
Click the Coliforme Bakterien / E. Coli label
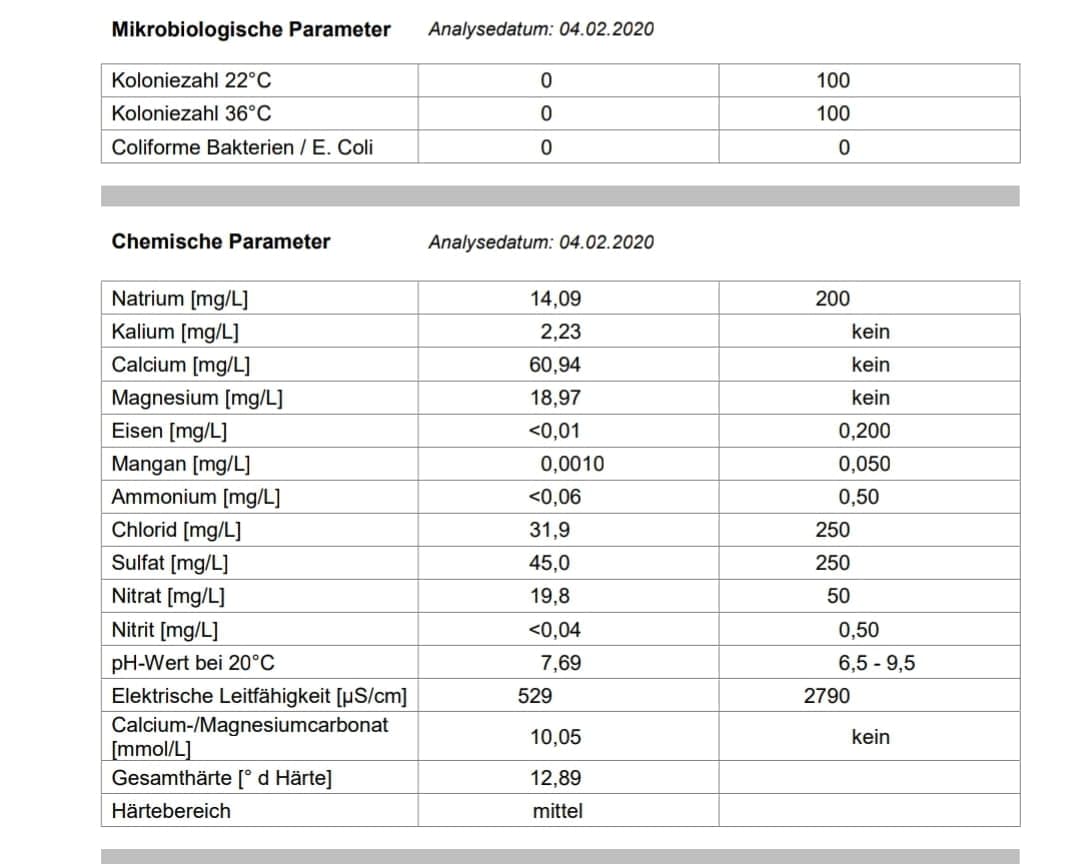242,147
